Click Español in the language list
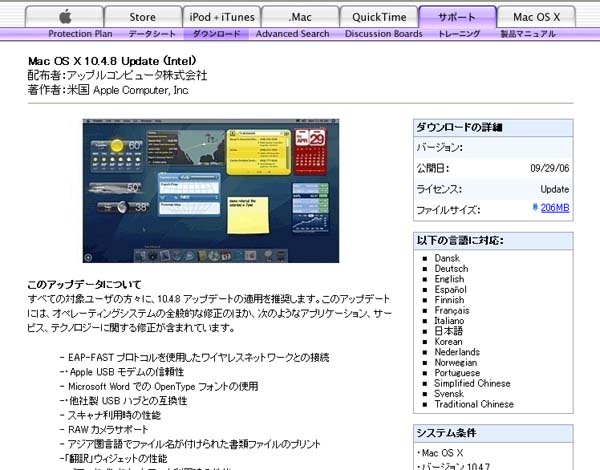This screenshot has width=600, height=470. tap(450, 289)
